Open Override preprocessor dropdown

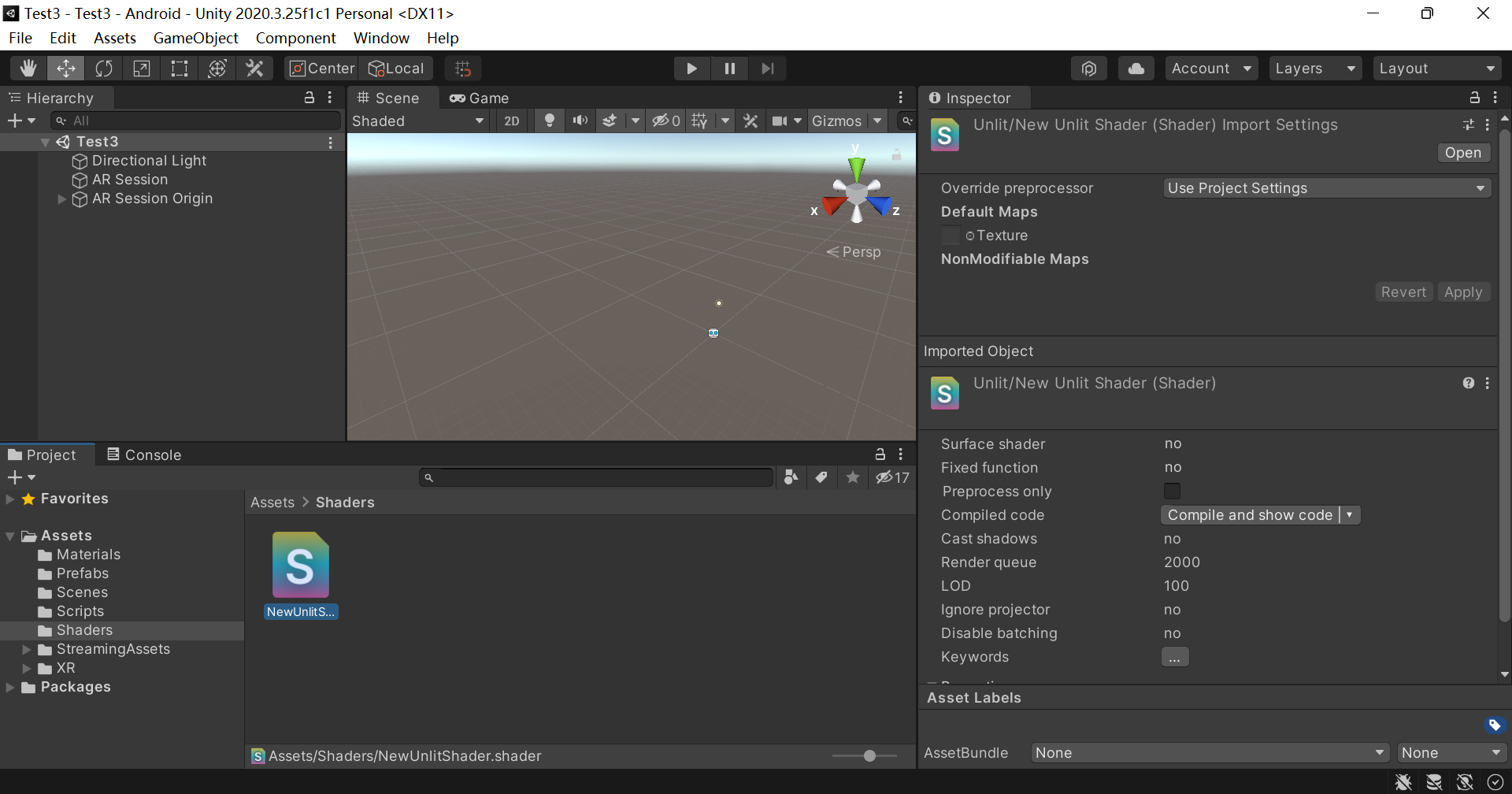[1327, 188]
